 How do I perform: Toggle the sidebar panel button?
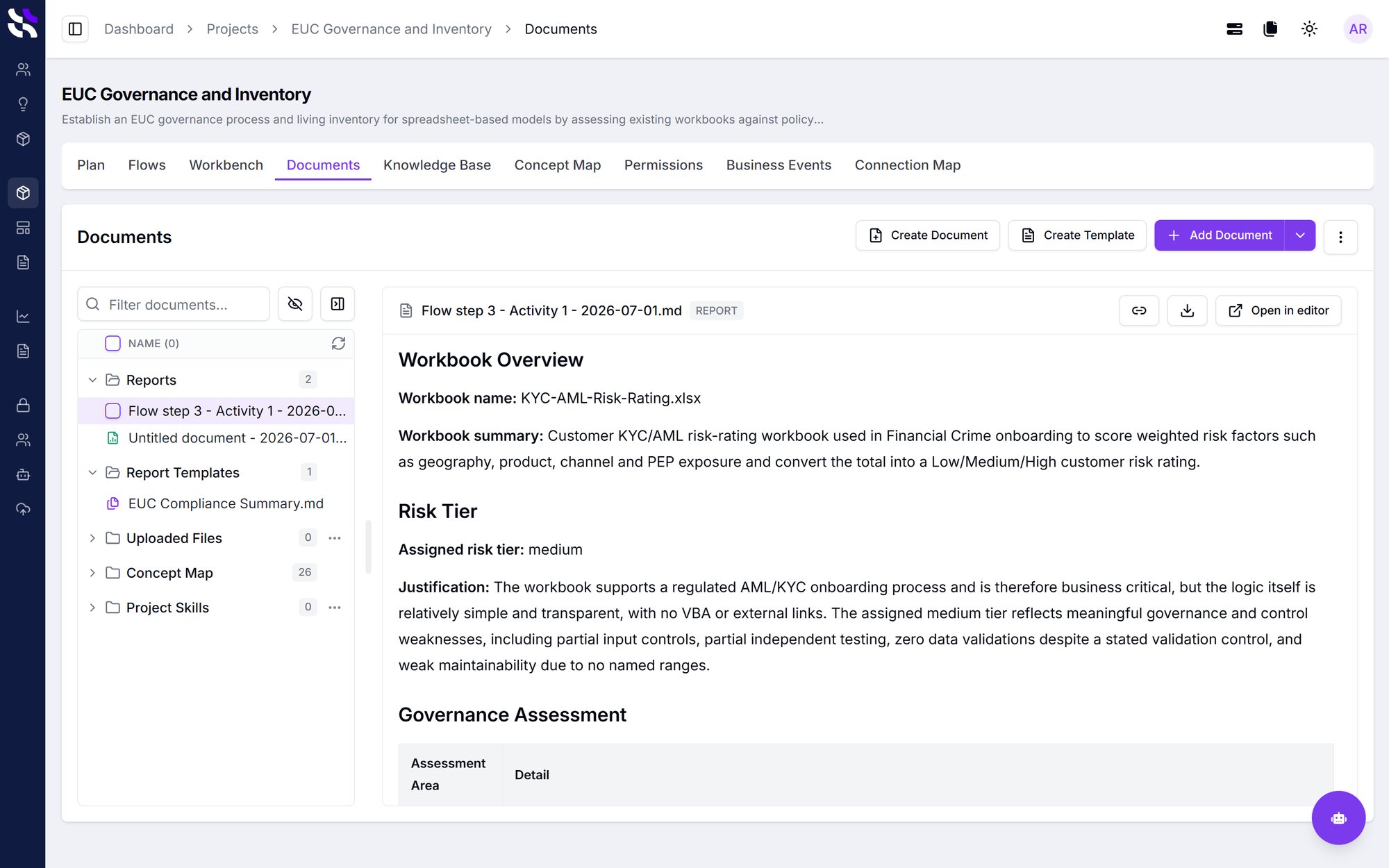click(x=75, y=29)
